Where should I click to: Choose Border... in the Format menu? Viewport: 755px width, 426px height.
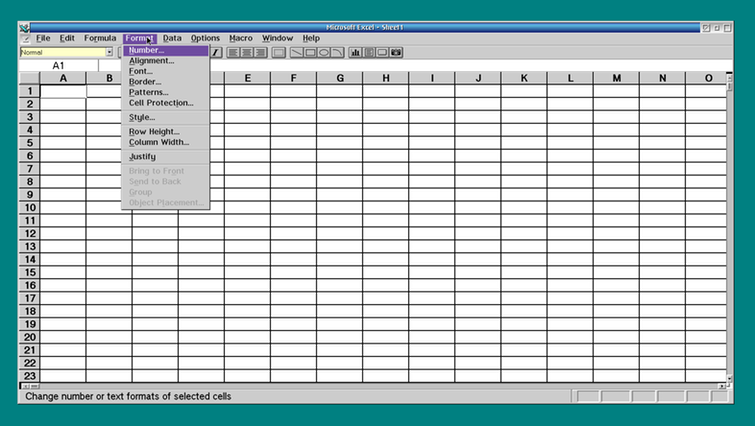(x=166, y=82)
